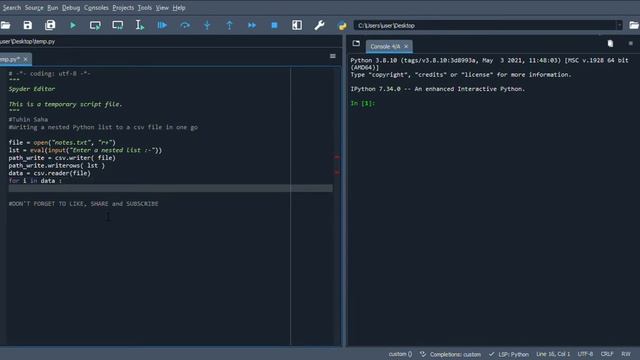640x360 pixels.
Task: Browse console tabs icon left of Console 4/A
Action: click(356, 43)
